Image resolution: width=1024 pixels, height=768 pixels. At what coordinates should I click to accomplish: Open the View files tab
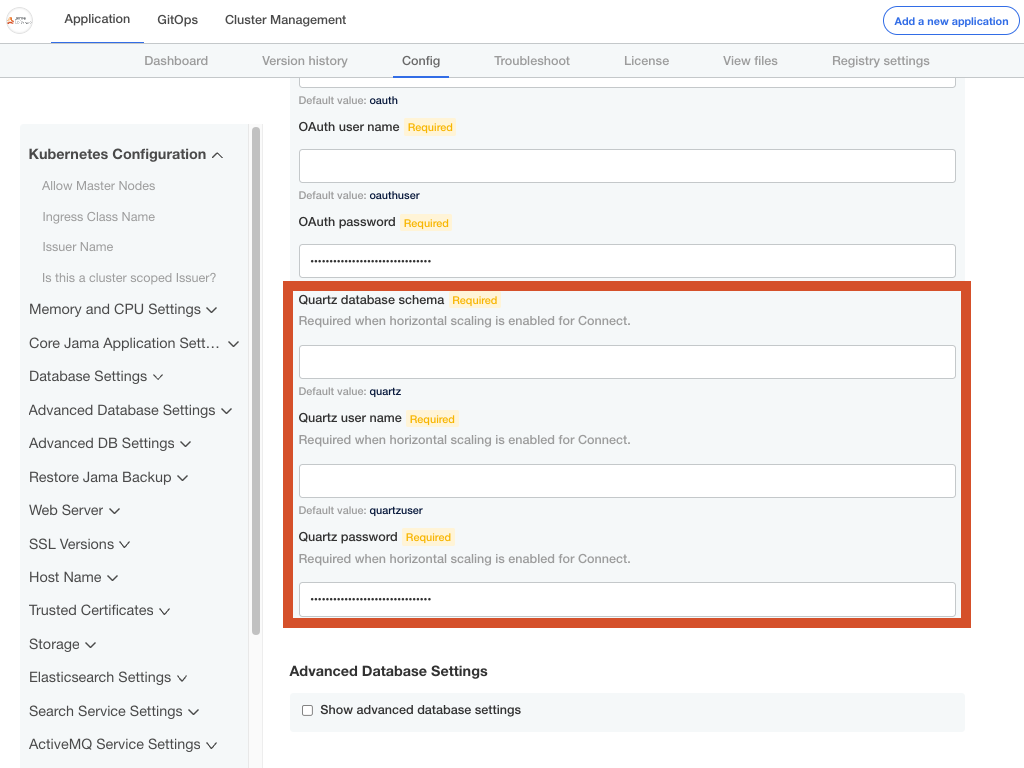coord(750,61)
